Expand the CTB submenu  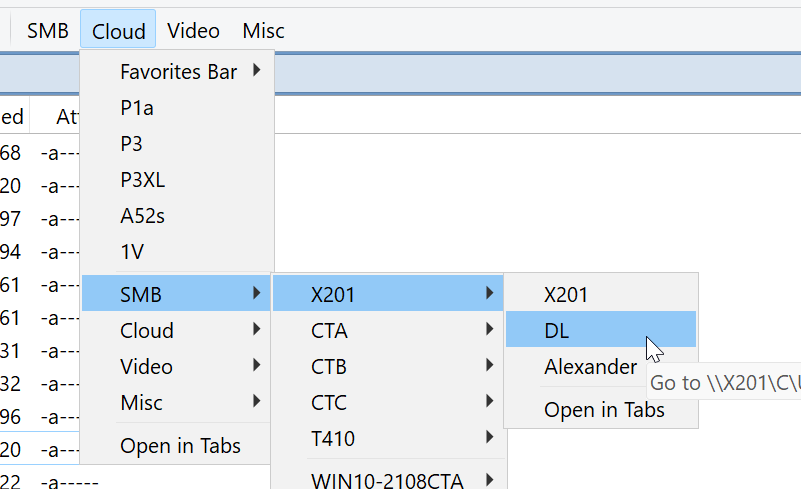click(x=330, y=367)
